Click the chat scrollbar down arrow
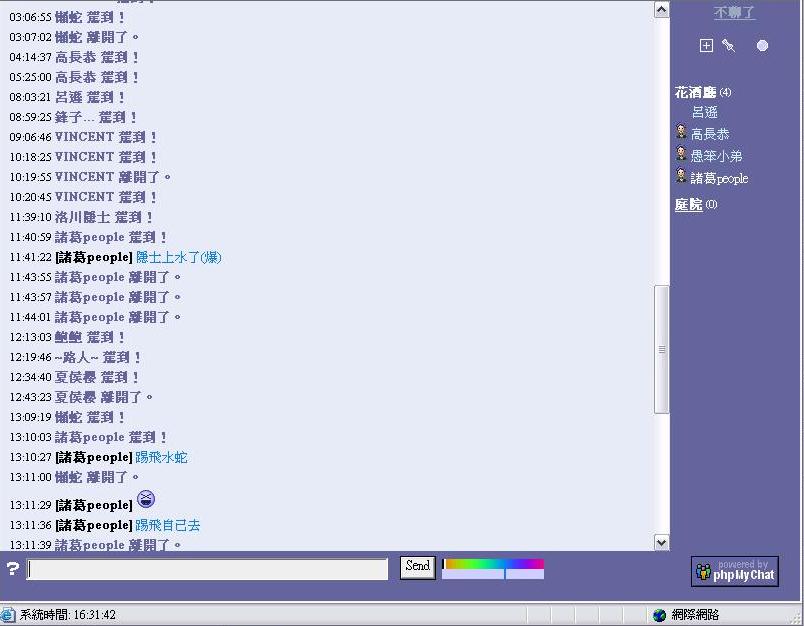 (x=661, y=542)
